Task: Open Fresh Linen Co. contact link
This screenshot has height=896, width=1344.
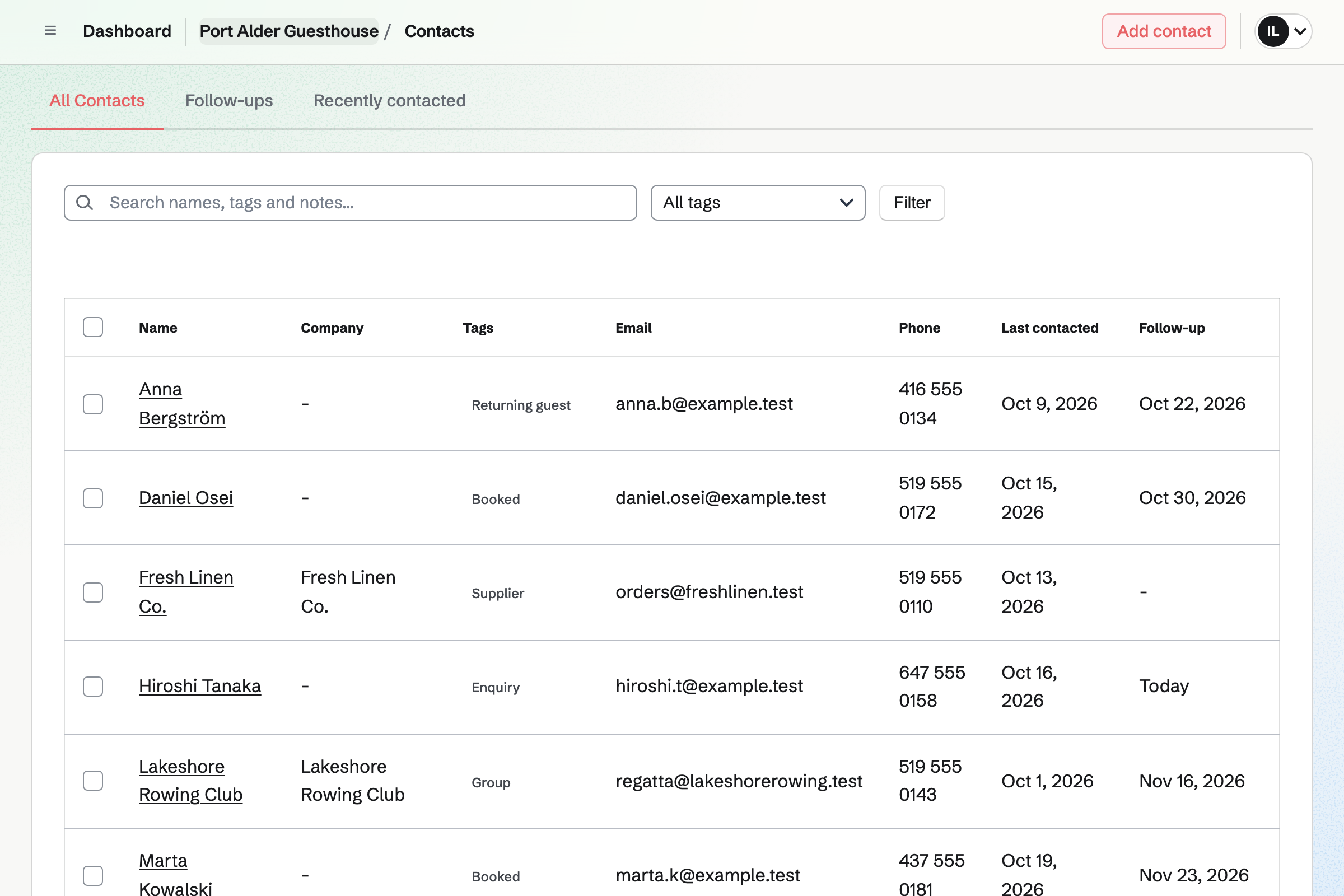Action: 186,591
